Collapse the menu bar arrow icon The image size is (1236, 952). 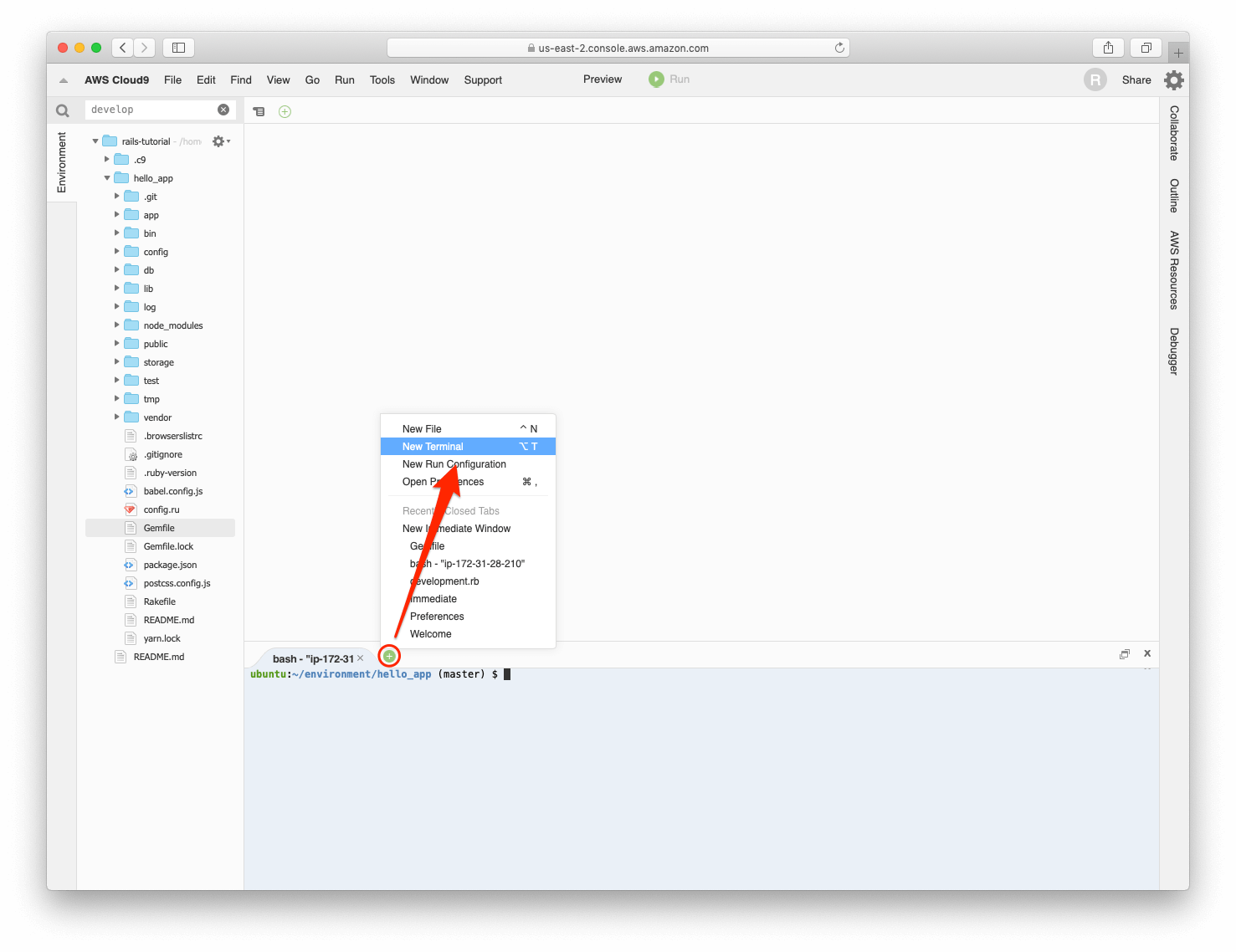[64, 80]
